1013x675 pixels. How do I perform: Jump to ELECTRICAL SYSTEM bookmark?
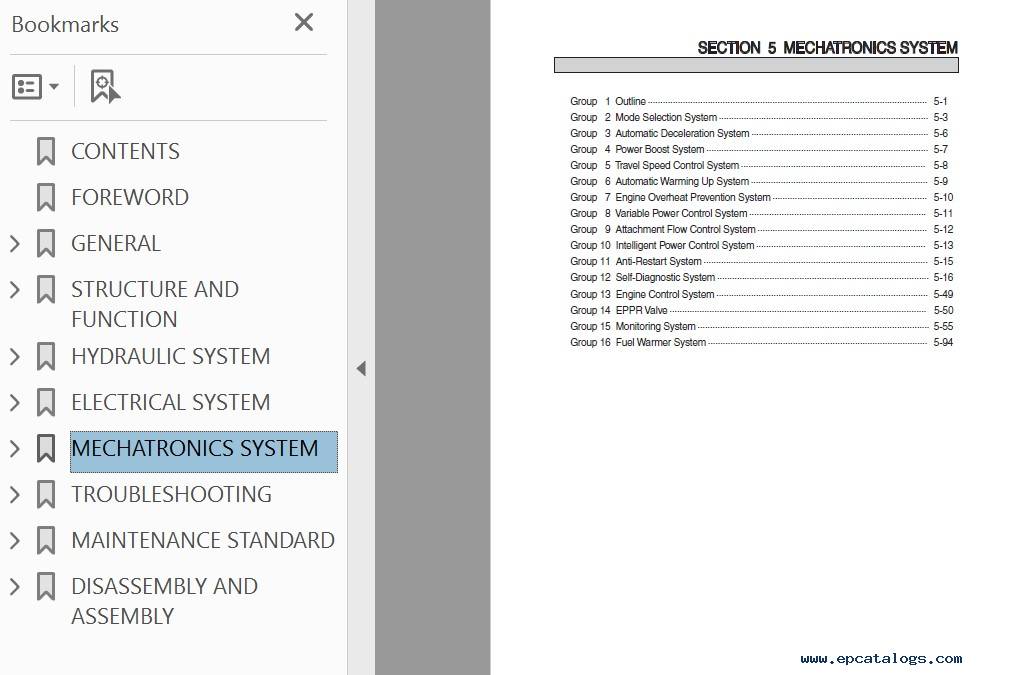tap(171, 402)
